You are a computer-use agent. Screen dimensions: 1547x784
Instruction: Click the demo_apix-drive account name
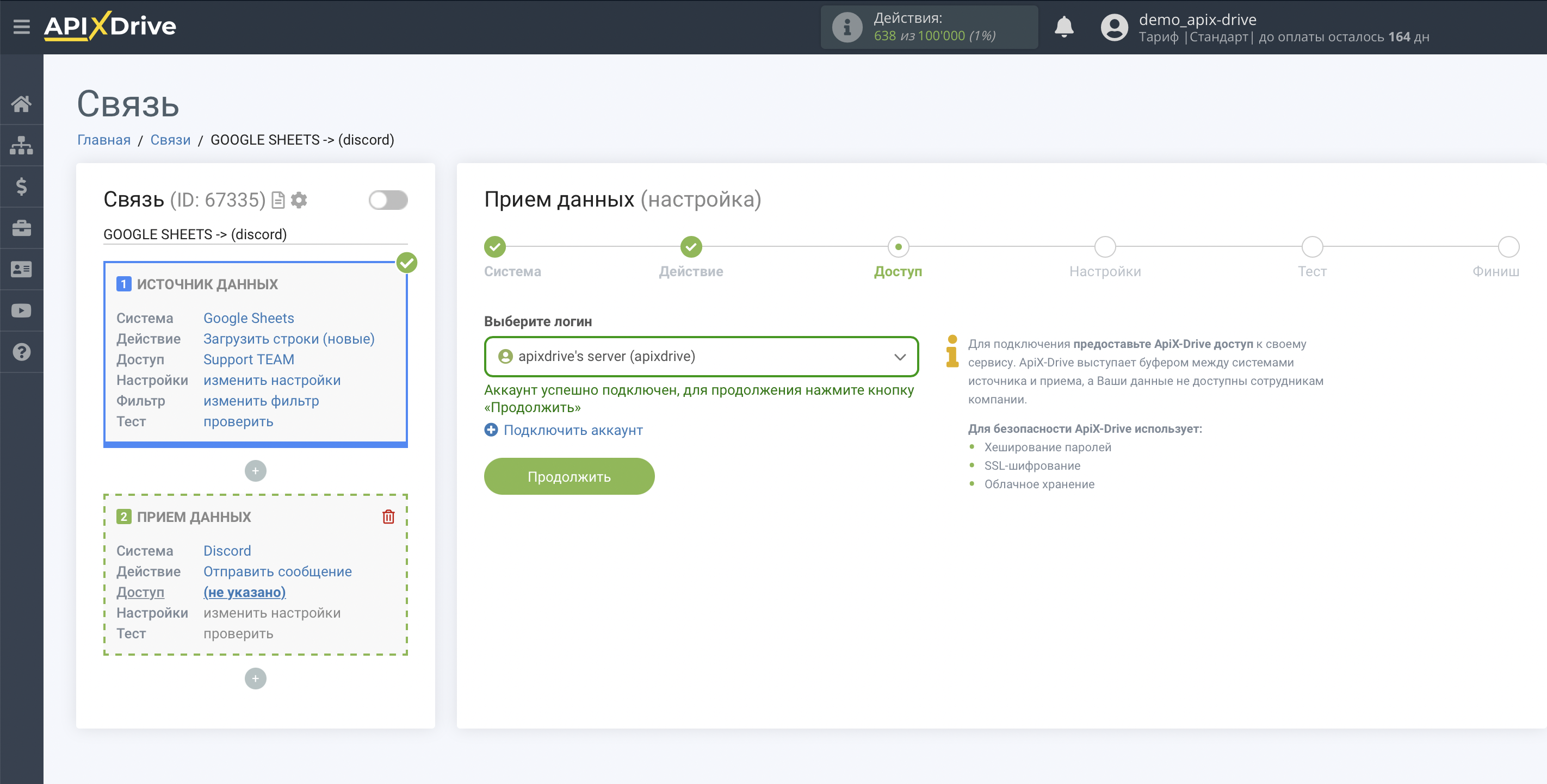(x=1197, y=19)
